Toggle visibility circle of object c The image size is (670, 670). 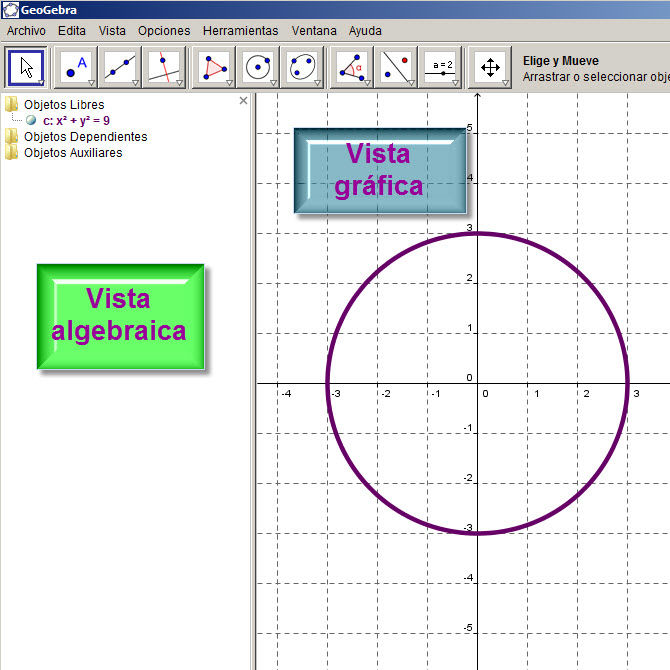tap(32, 120)
